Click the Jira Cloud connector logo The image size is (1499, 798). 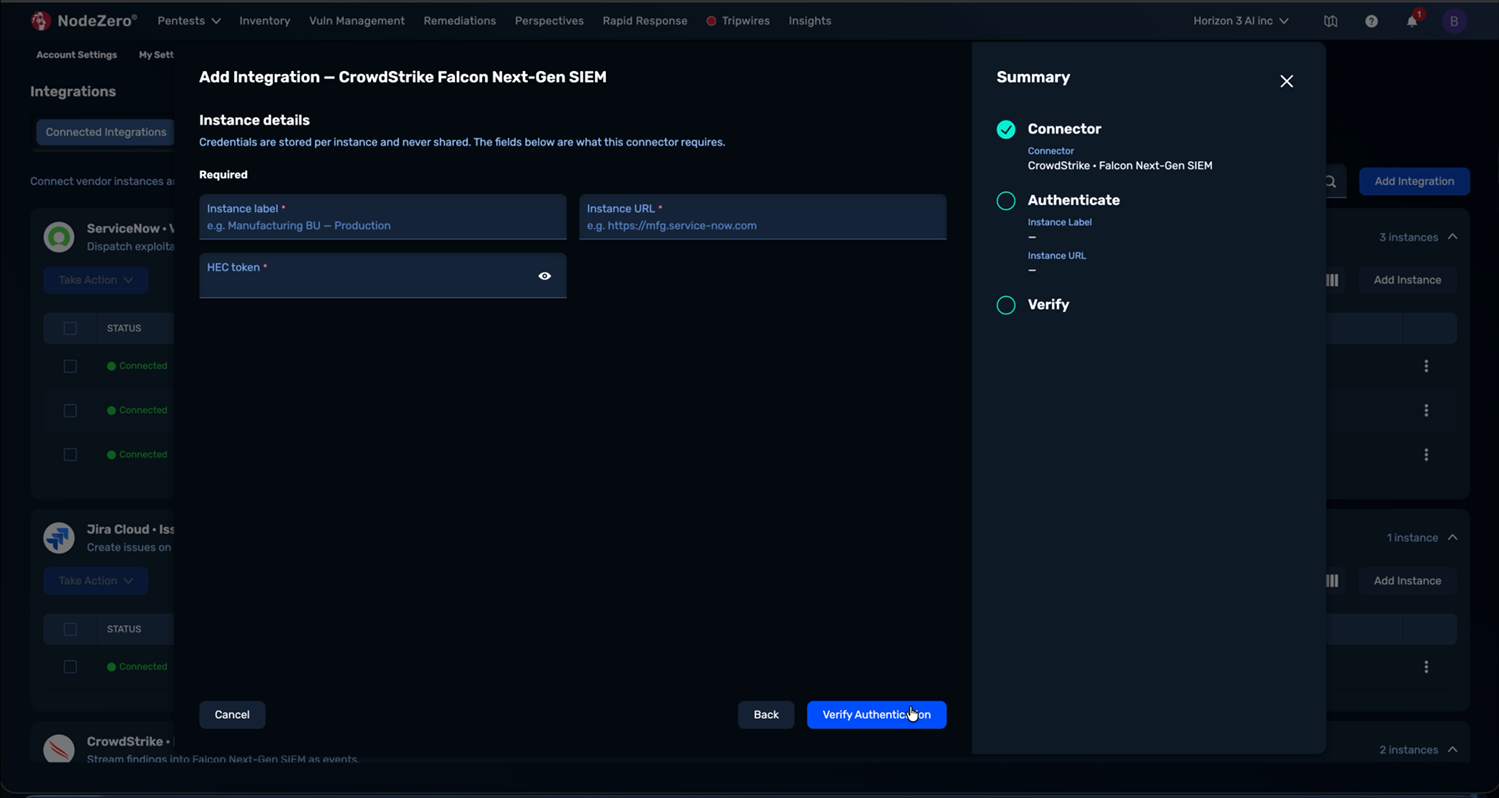[59, 538]
